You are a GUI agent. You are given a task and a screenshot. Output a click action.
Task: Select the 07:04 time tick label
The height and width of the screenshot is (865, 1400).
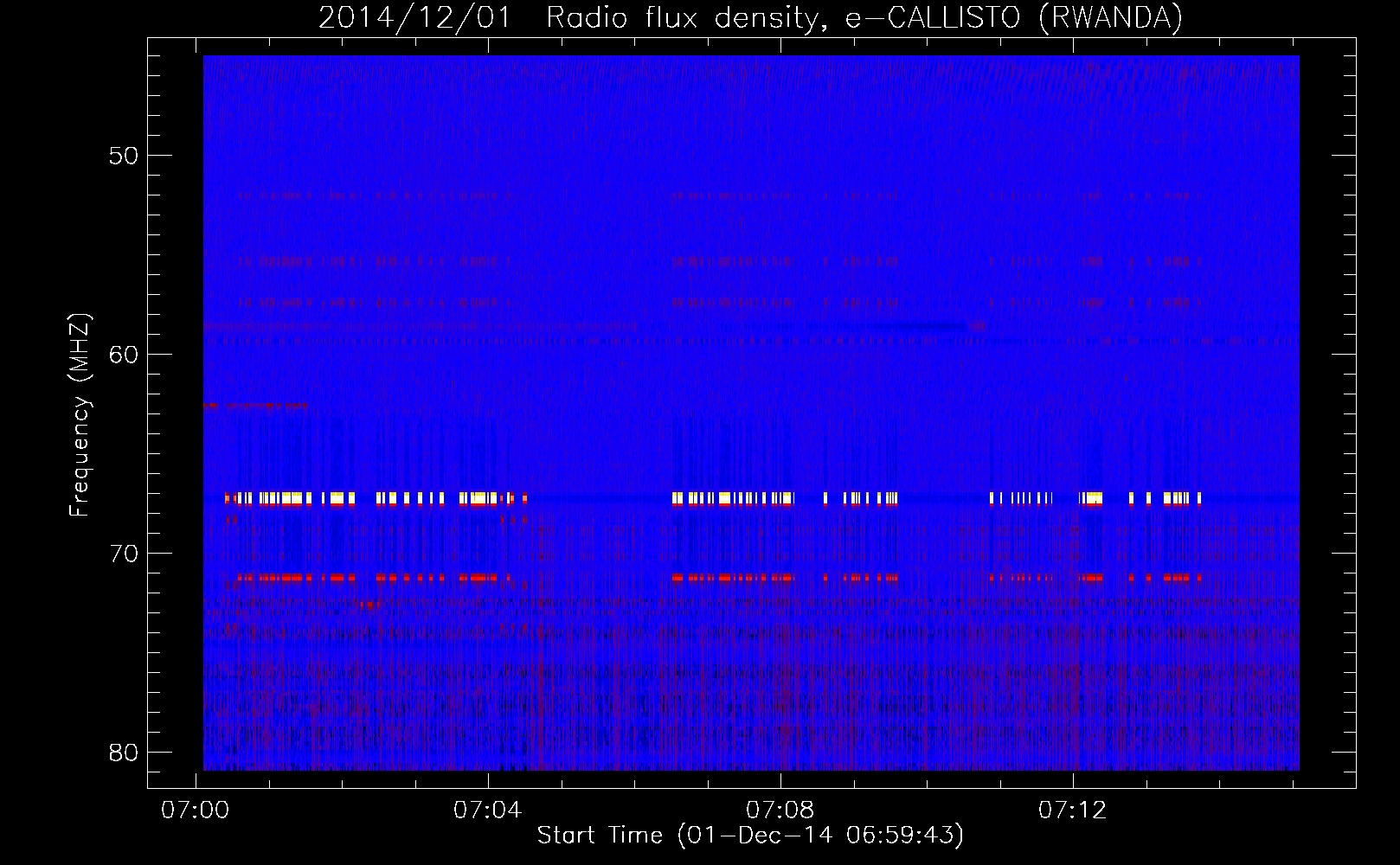[488, 811]
